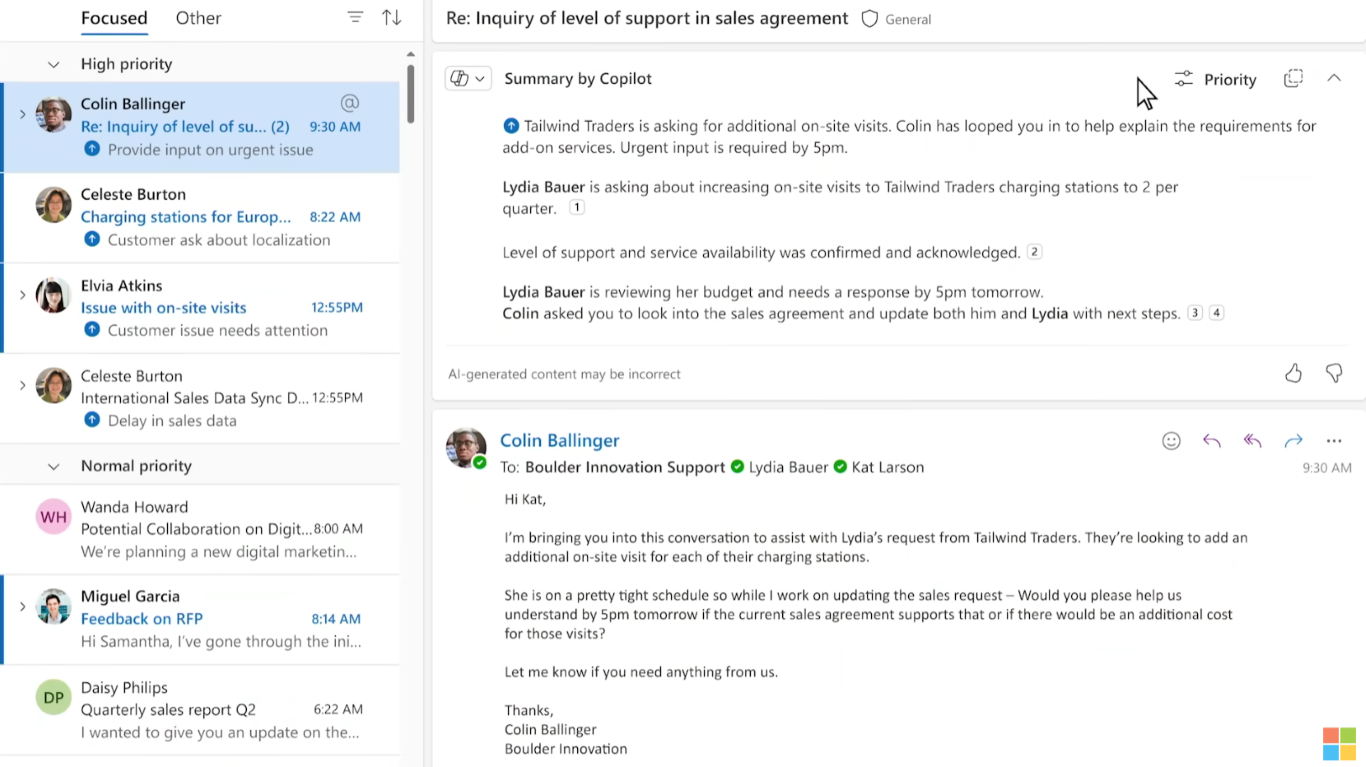This screenshot has height=767, width=1366.
Task: Open Colin Ballinger's contact card
Action: 559,440
